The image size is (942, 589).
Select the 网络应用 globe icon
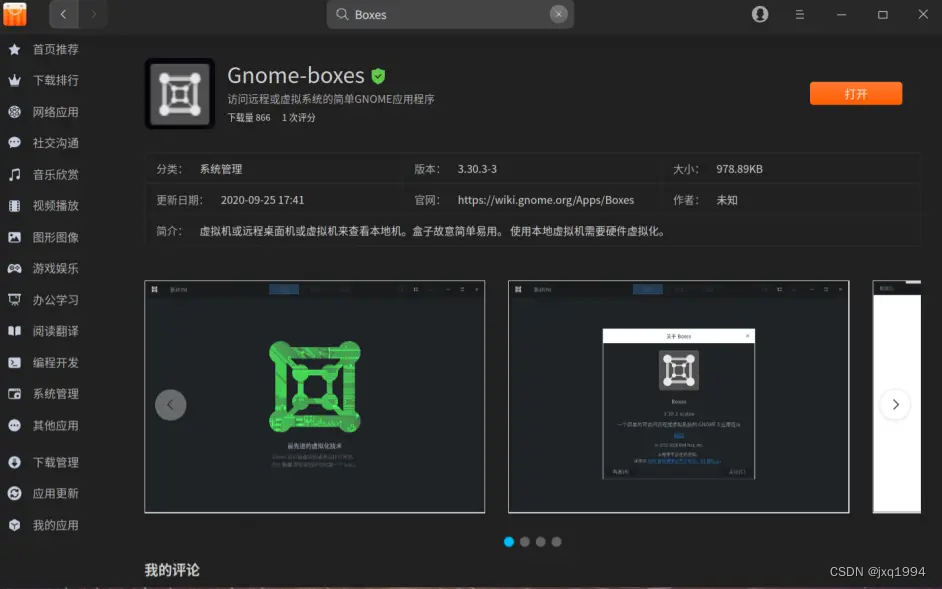pos(14,112)
